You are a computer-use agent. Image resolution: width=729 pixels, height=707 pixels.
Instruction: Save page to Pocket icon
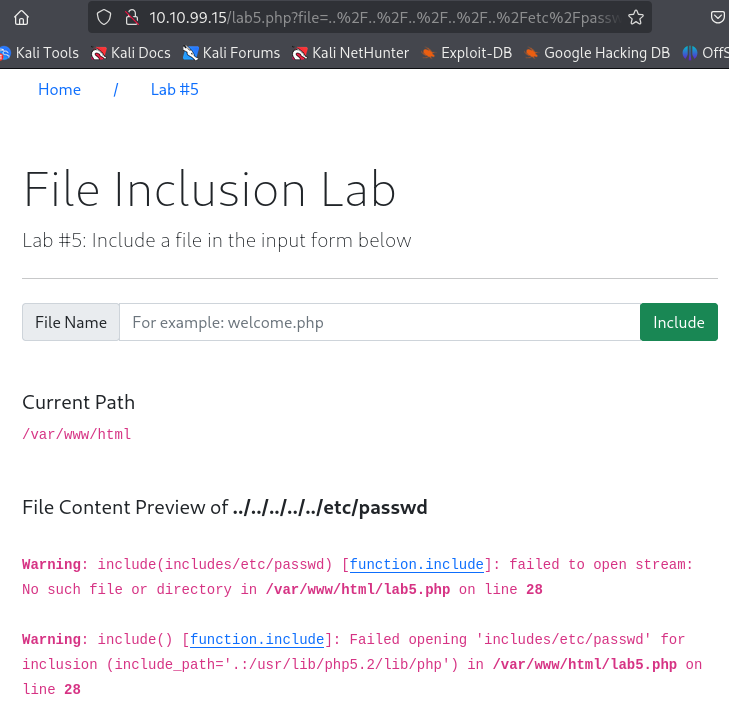[x=718, y=18]
